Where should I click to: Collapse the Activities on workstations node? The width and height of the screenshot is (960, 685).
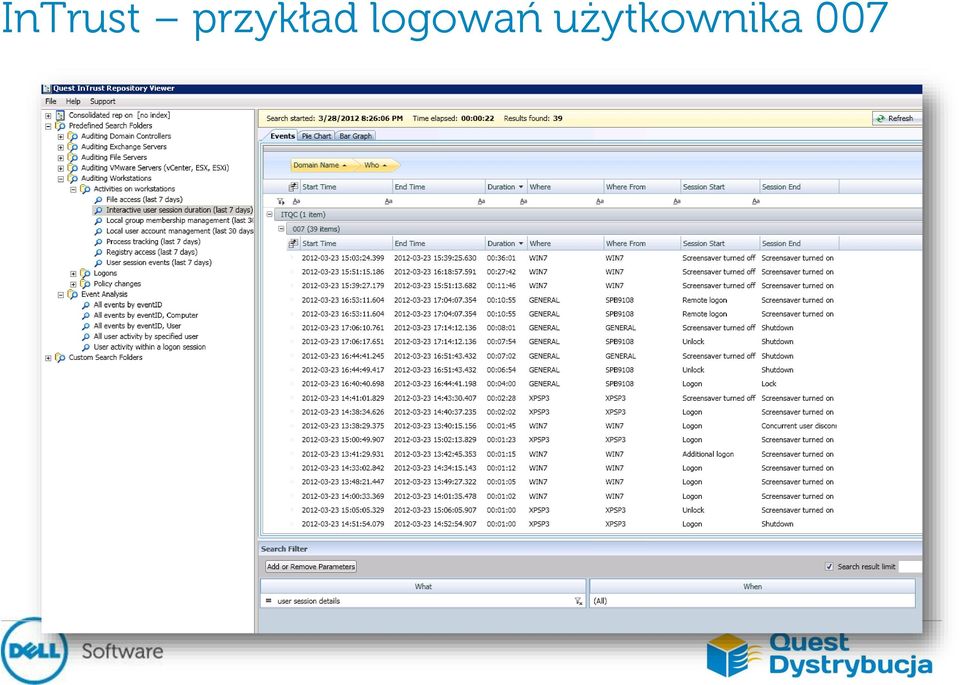click(73, 189)
